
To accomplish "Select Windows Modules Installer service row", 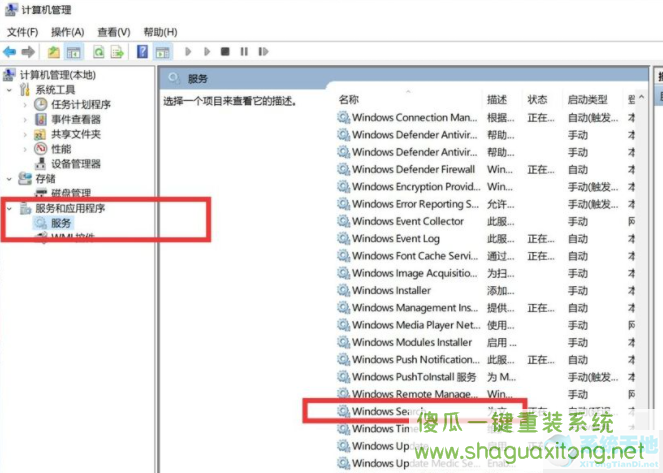I will [x=486, y=342].
